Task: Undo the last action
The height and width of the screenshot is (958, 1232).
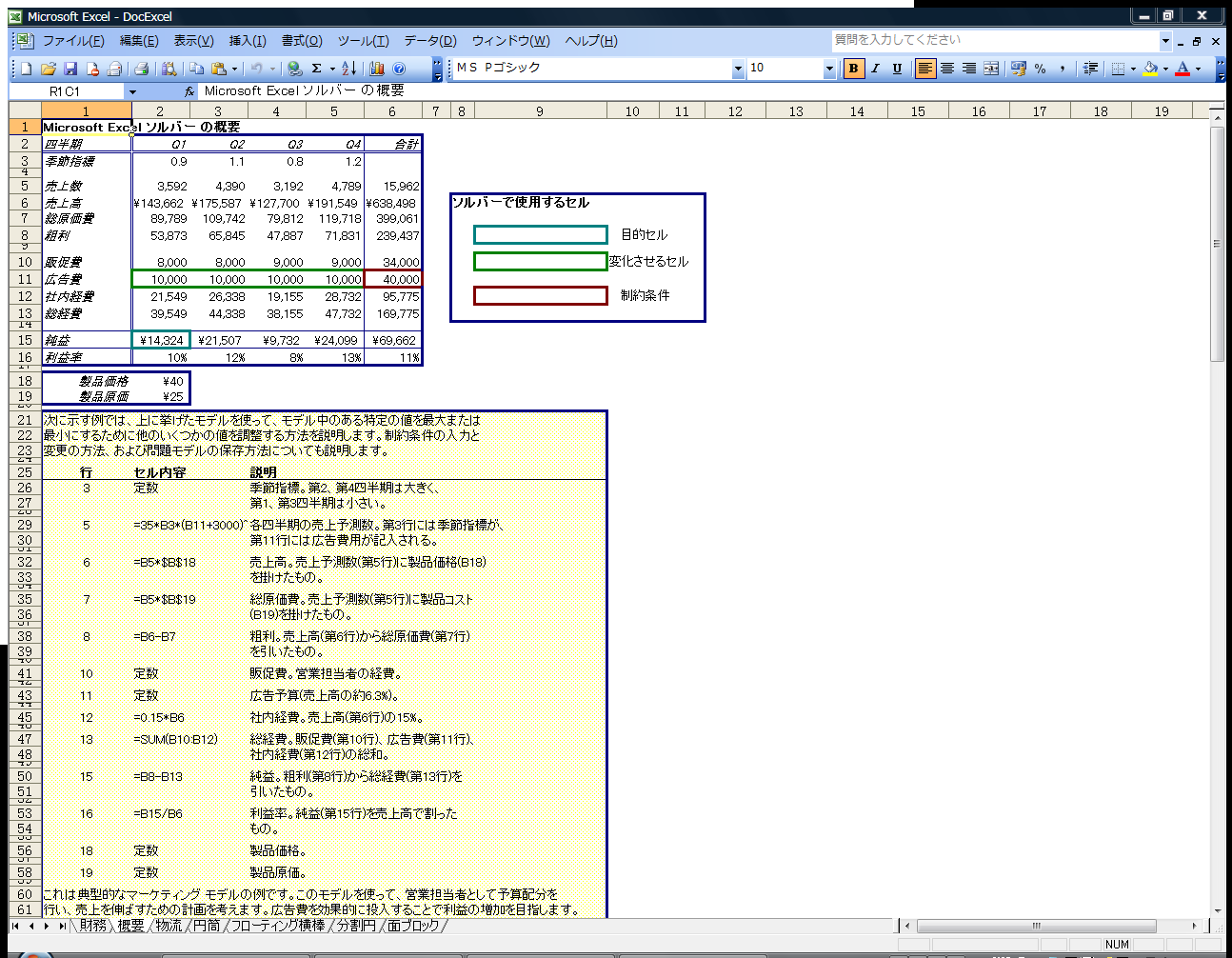Action: (256, 69)
